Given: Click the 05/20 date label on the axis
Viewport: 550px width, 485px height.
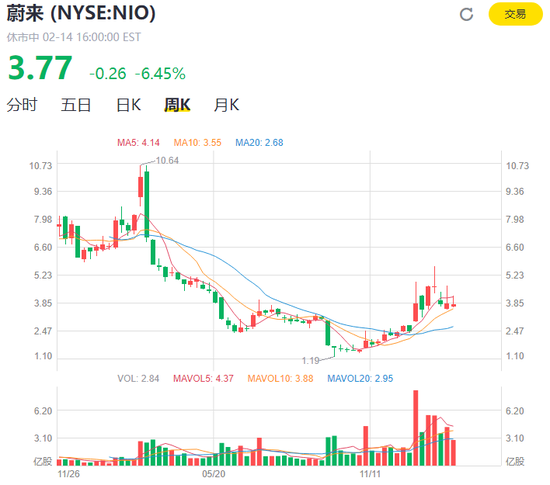Looking at the screenshot, I should pos(214,474).
